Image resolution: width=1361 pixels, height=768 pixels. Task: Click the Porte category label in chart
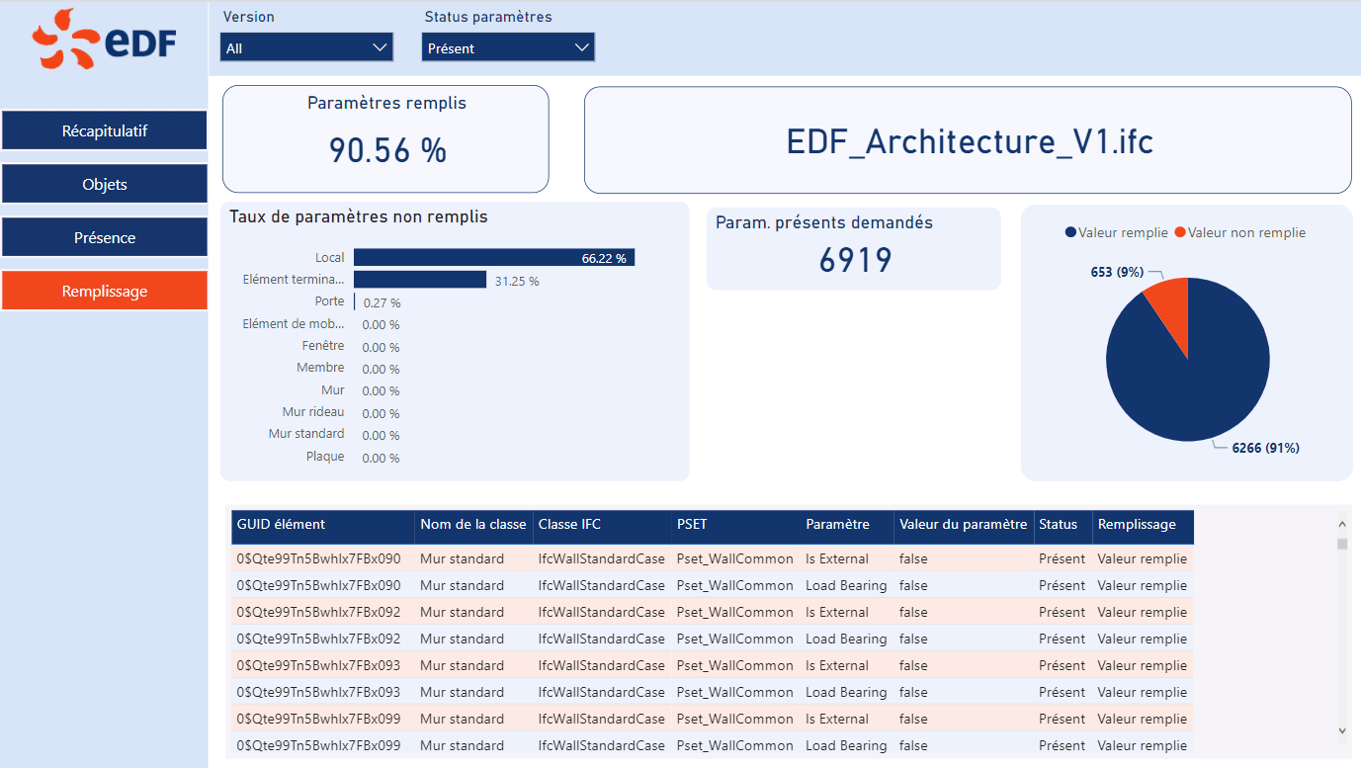[x=329, y=301]
